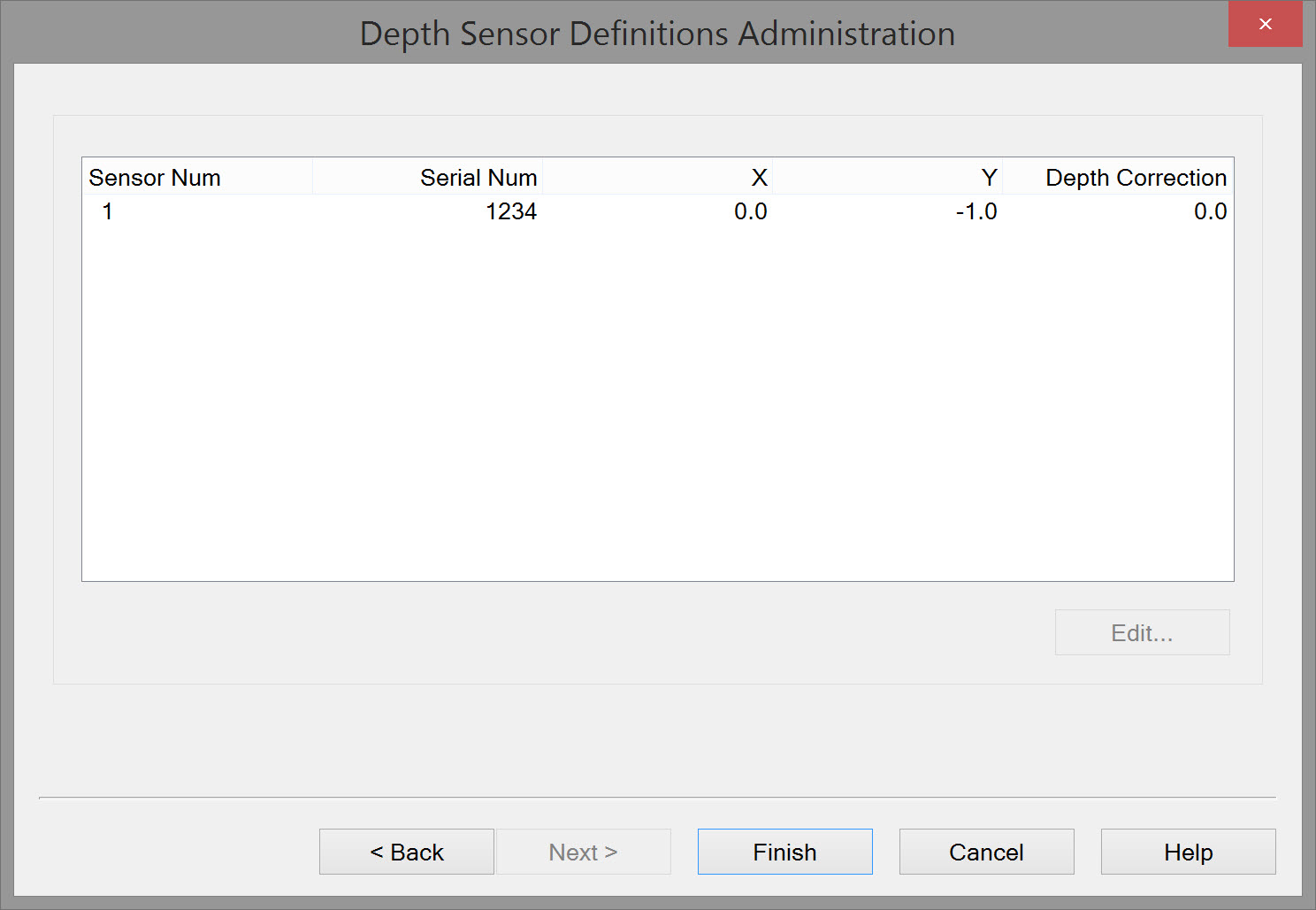Cancel the wizard dialog

click(x=986, y=852)
